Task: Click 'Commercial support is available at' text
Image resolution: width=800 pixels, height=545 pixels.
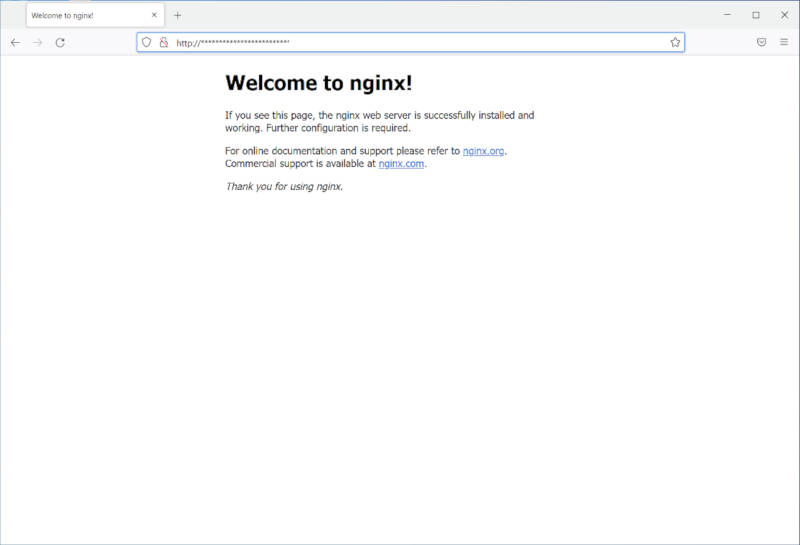Action: tap(300, 164)
